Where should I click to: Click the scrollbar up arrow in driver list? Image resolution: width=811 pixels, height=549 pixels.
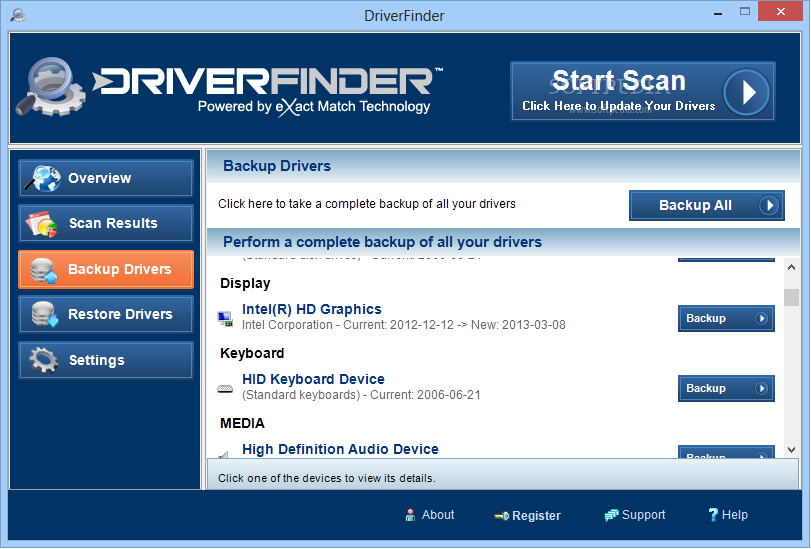(x=791, y=267)
